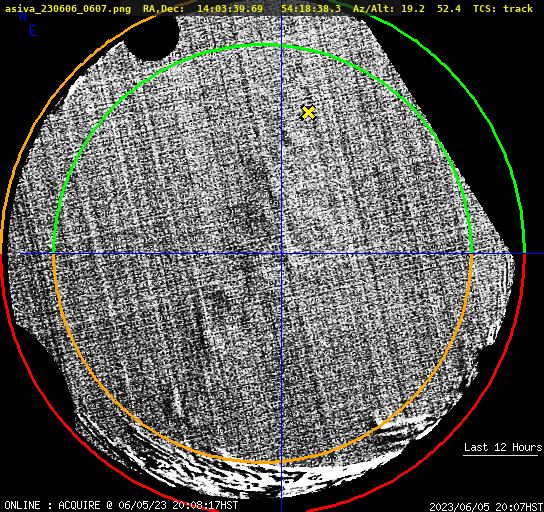Click the asiva_230606_0607.png filename label
The height and width of the screenshot is (512, 544).
click(x=68, y=8)
